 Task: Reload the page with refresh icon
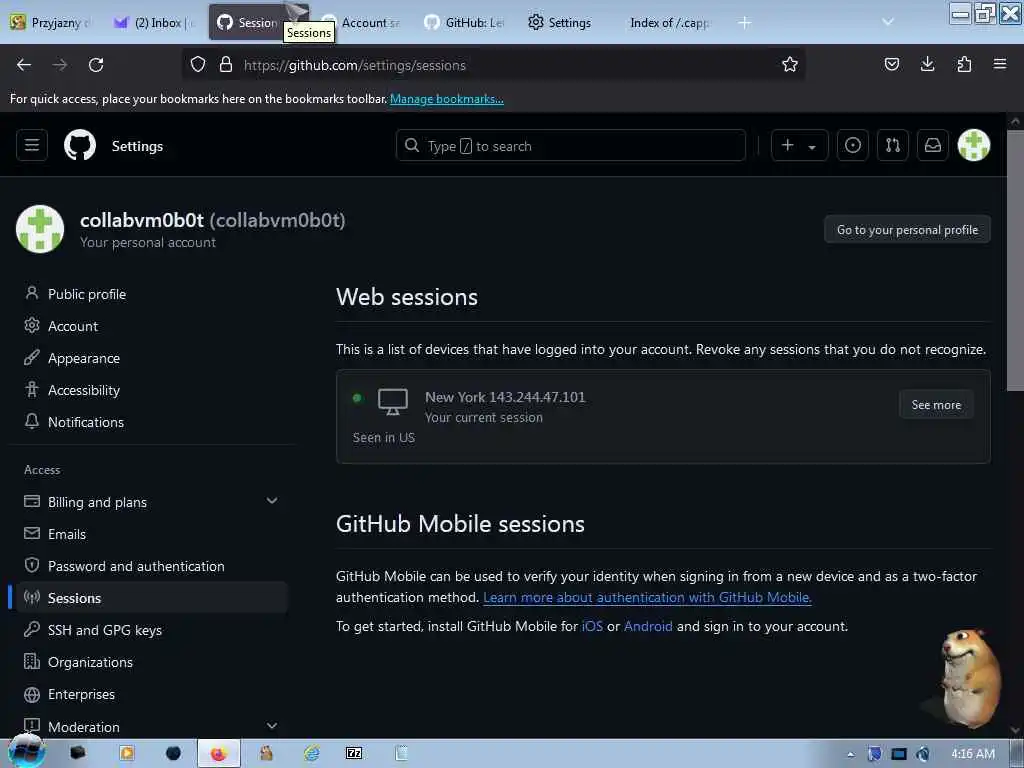point(96,65)
